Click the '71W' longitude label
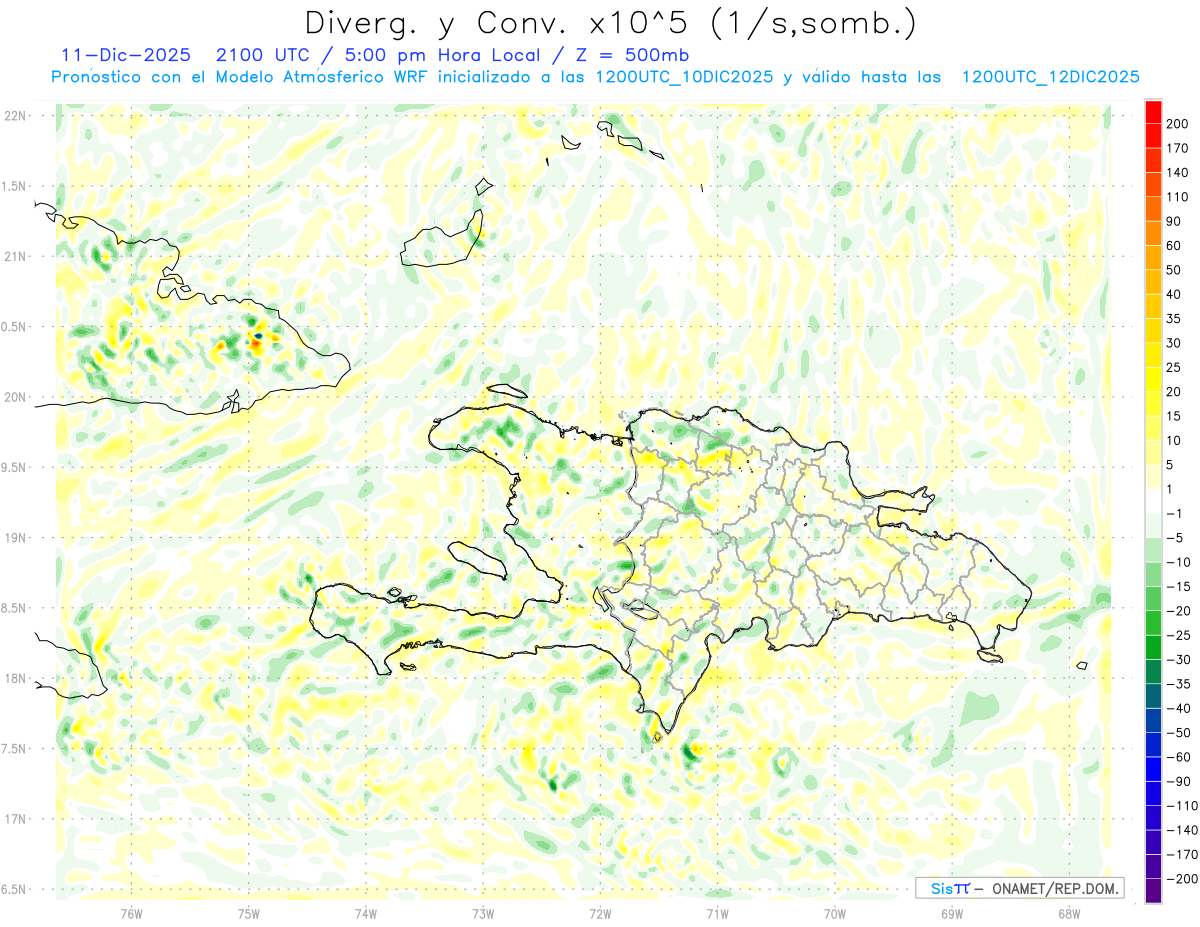Screen dimensions: 1200x927 click(x=717, y=914)
